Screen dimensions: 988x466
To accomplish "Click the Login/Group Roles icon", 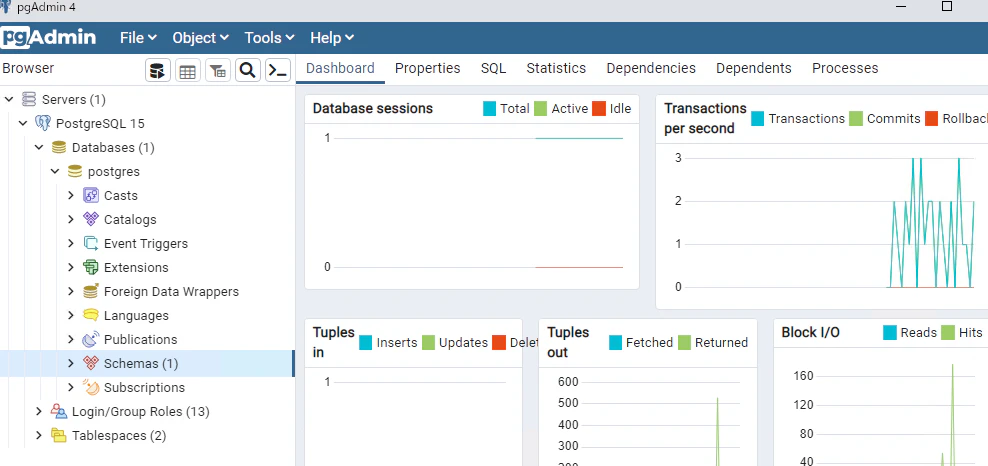I will click(x=59, y=411).
